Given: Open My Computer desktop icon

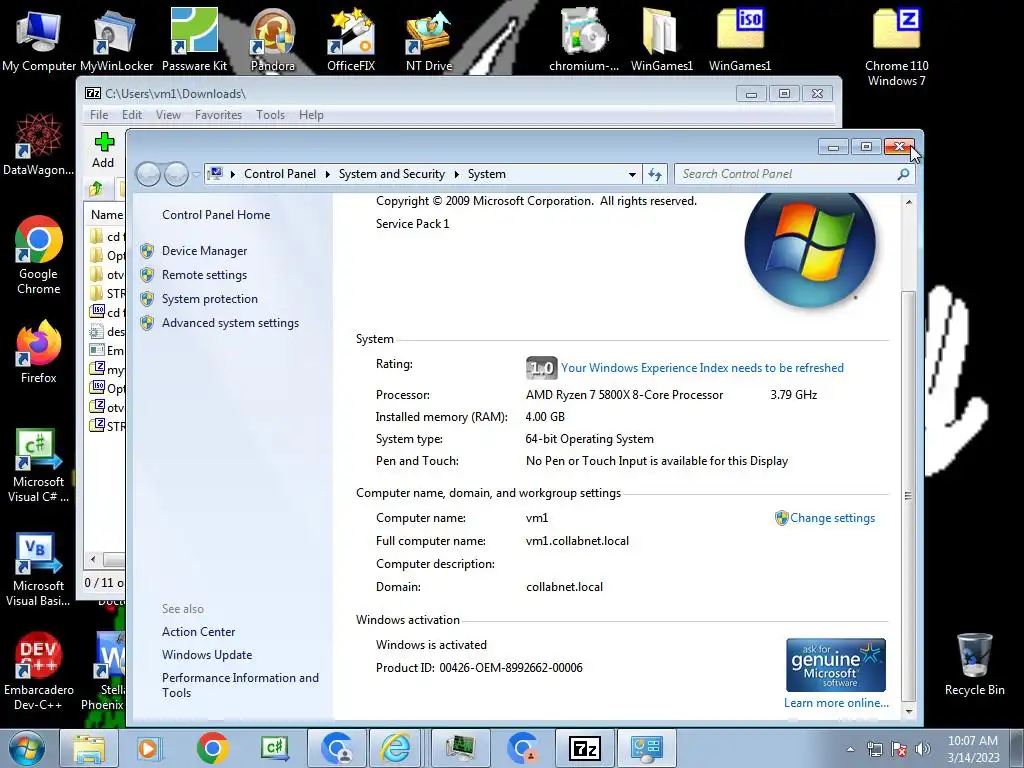Looking at the screenshot, I should (39, 42).
